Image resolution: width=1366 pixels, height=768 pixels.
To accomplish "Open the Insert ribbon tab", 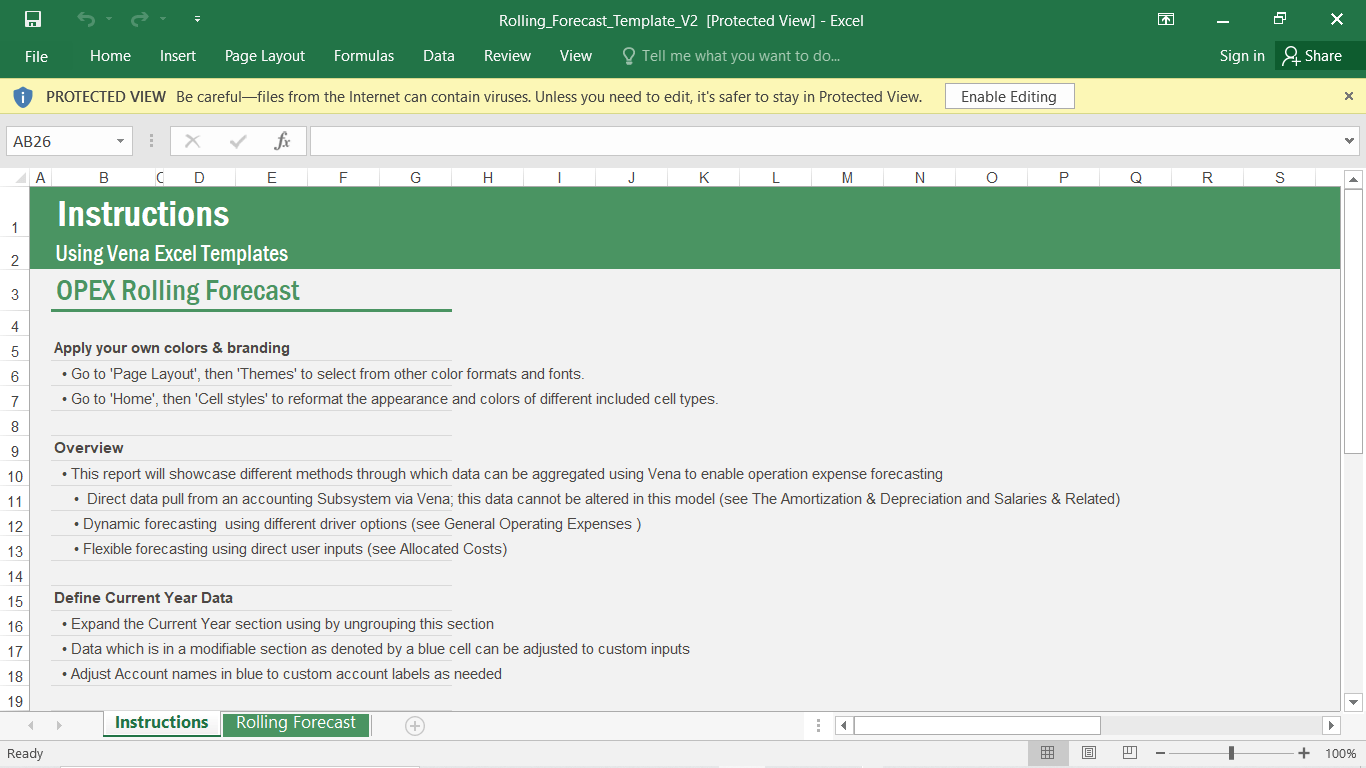I will 178,56.
